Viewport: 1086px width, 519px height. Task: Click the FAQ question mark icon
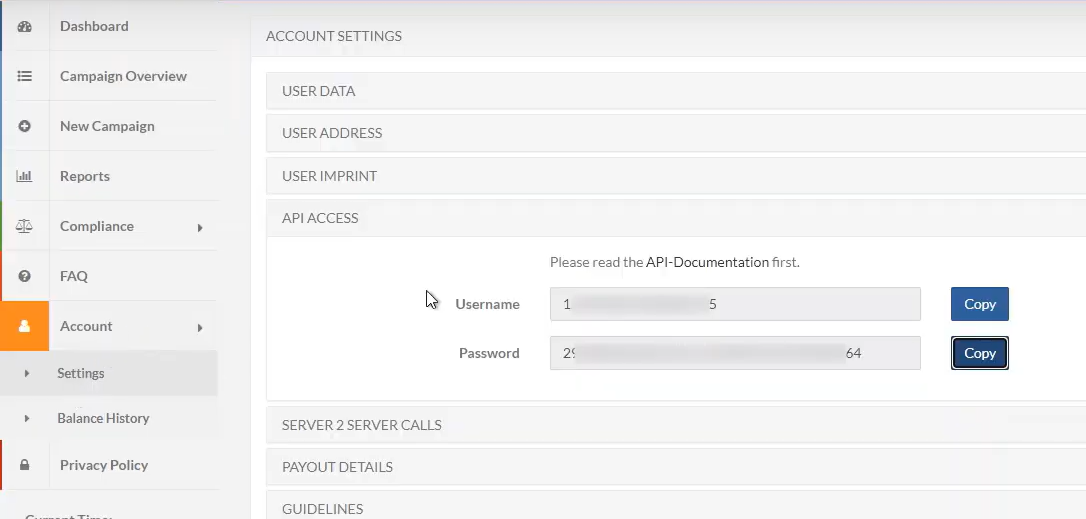click(25, 276)
